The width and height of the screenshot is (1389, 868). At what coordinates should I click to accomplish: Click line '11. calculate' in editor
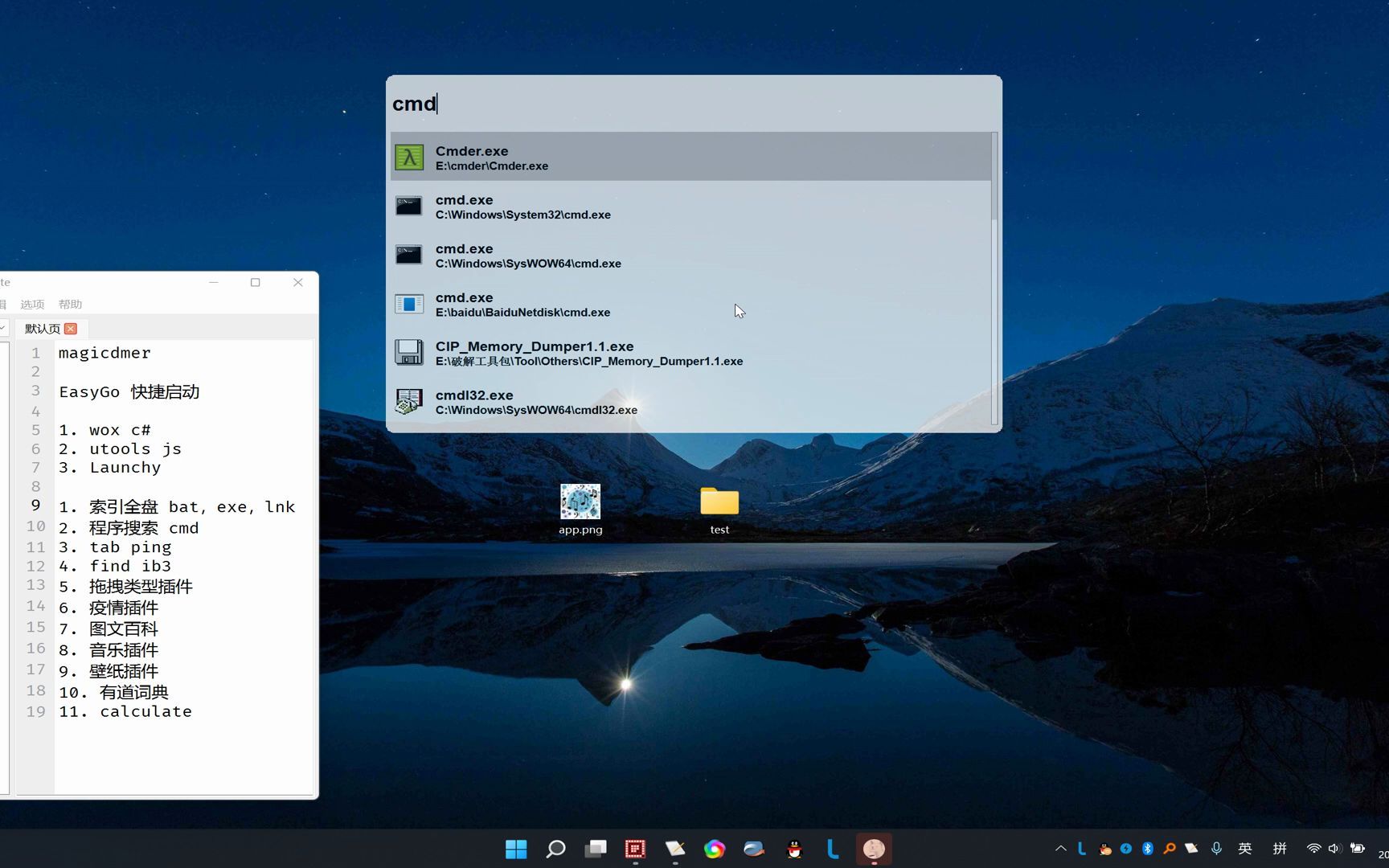[125, 711]
